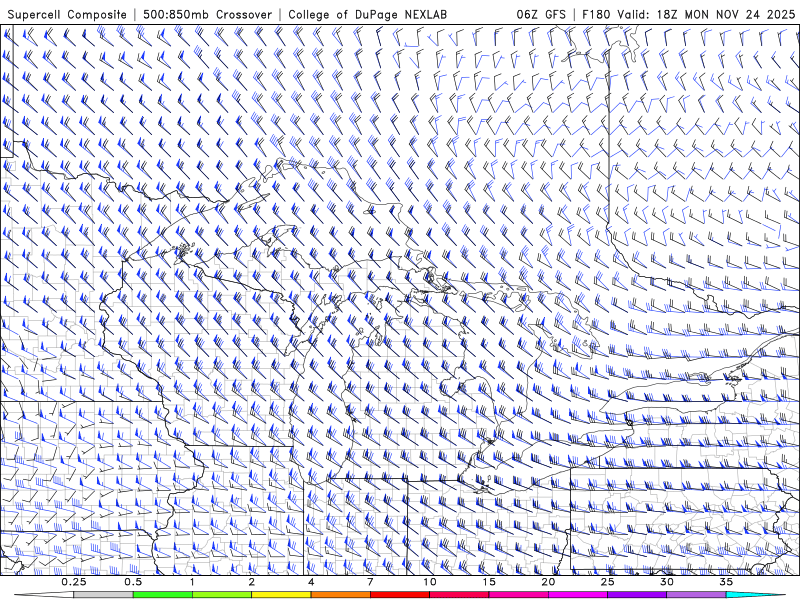800x600 pixels.
Task: Click the 0.25 scale label
Action: pyautogui.click(x=74, y=582)
